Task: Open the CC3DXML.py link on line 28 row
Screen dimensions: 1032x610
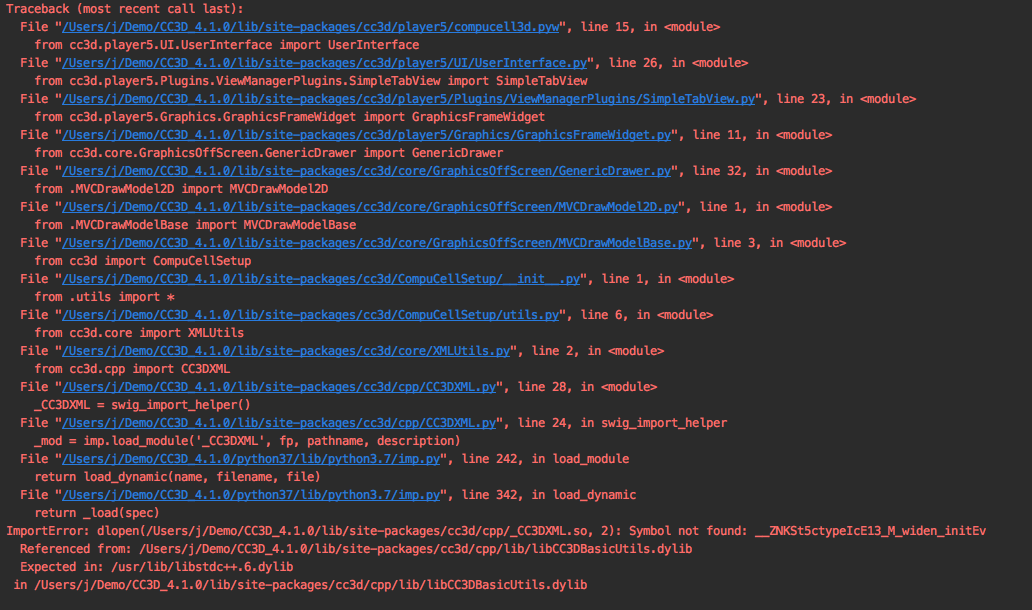Action: point(279,387)
